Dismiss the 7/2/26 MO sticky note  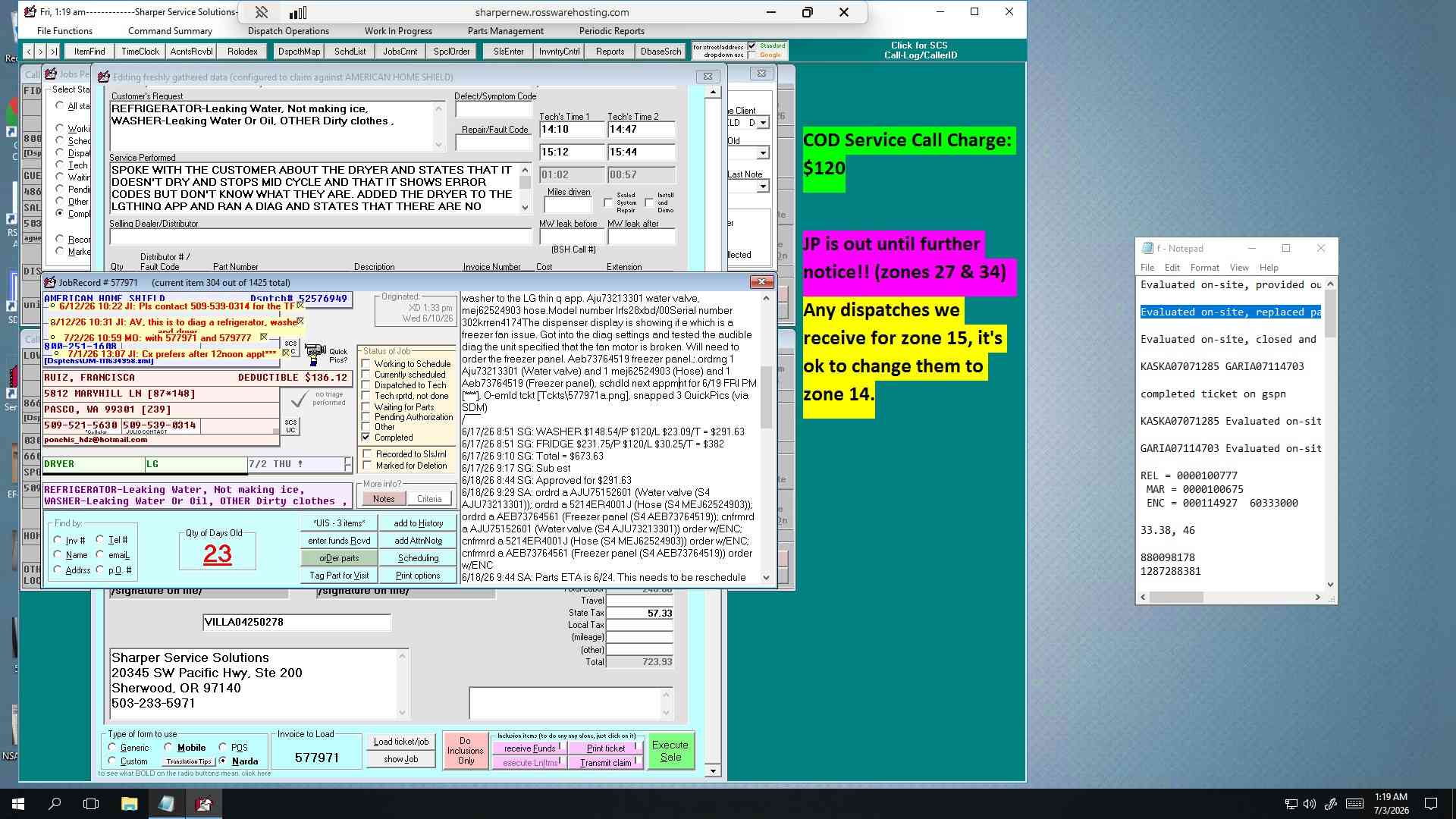(x=264, y=337)
